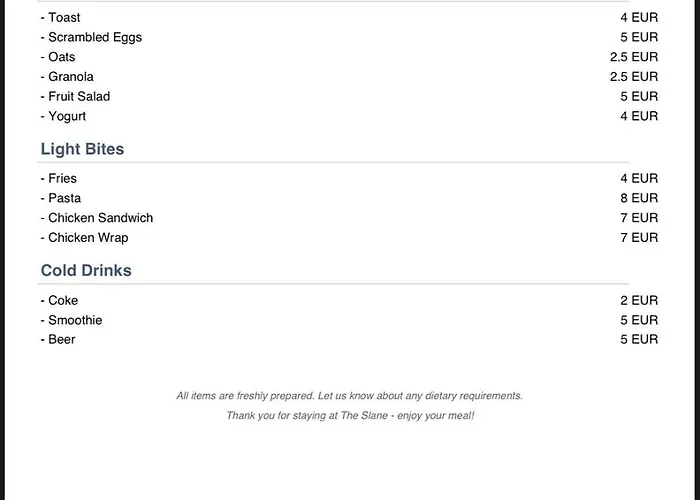The height and width of the screenshot is (500, 700).
Task: Select the Fries menu item
Action: click(62, 179)
